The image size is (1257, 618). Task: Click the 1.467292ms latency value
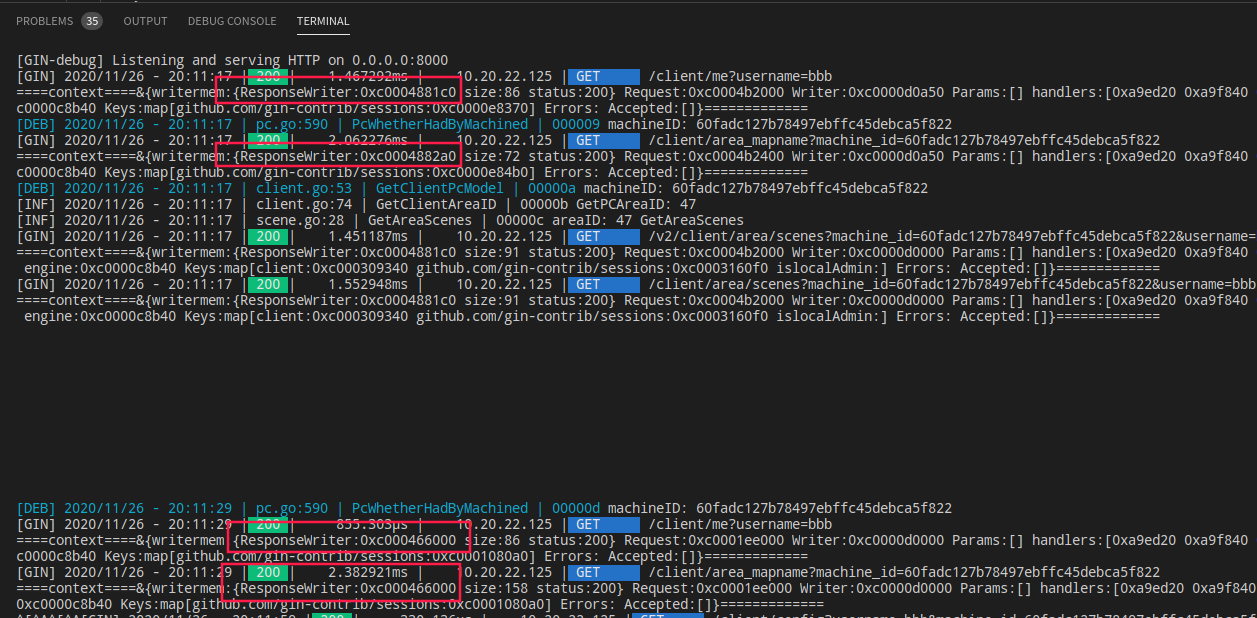point(368,76)
